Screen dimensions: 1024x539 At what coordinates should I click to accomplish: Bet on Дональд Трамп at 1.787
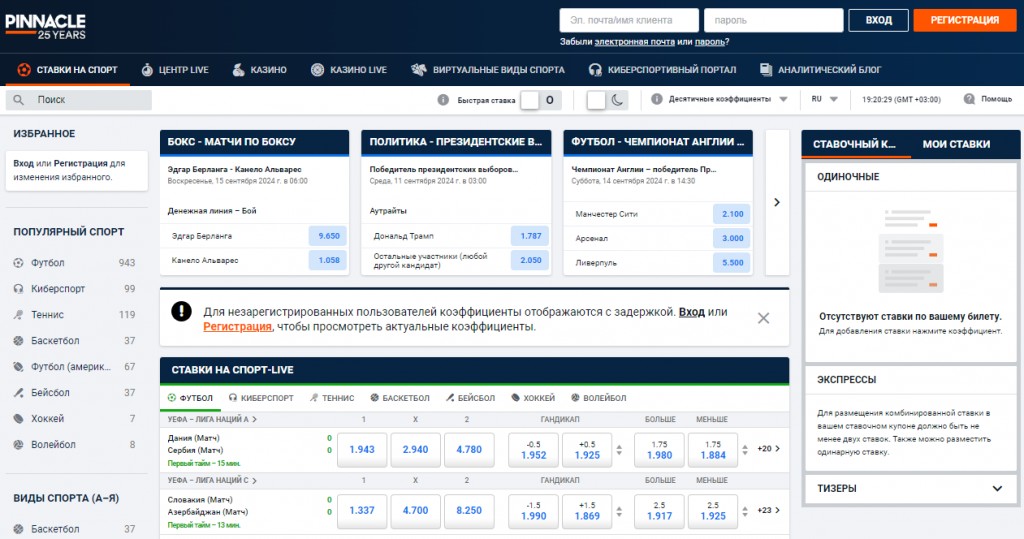point(530,236)
